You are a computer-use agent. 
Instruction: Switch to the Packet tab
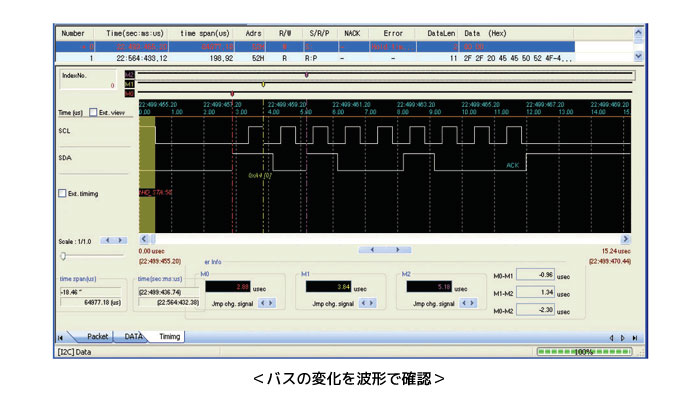[98, 337]
